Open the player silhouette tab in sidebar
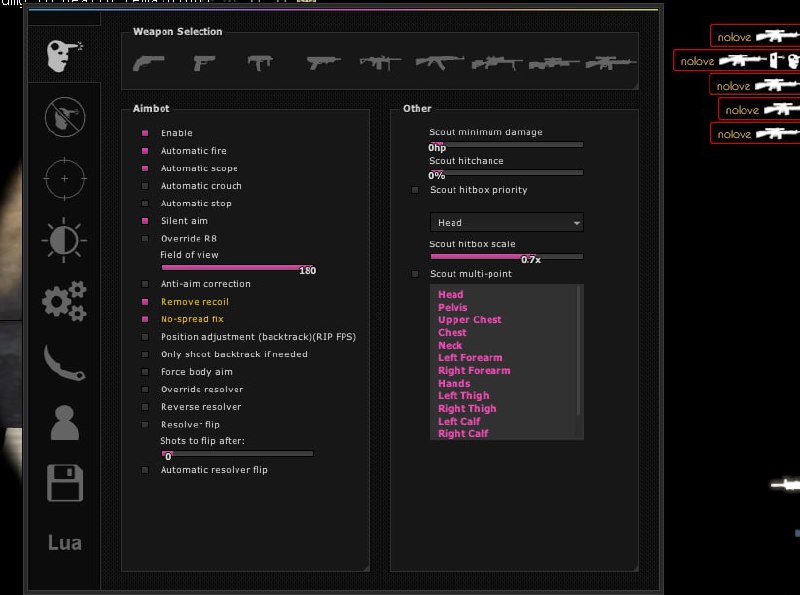800x595 pixels. tap(65, 423)
